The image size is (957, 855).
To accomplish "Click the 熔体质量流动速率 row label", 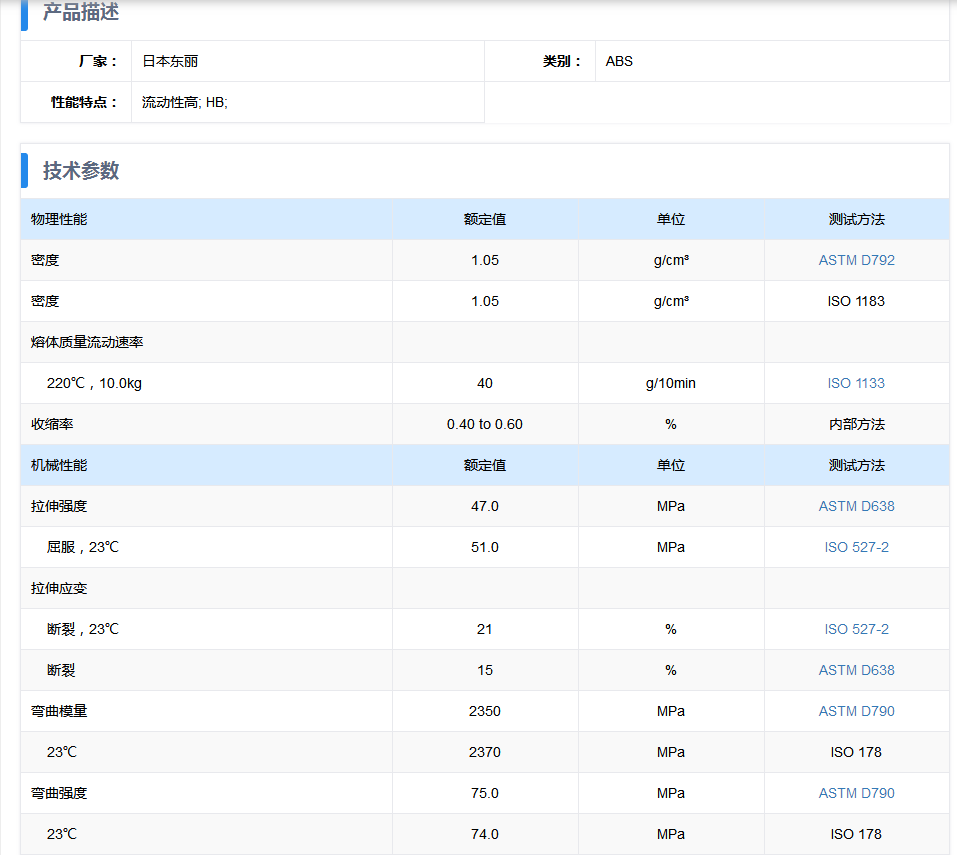I will tap(87, 342).
